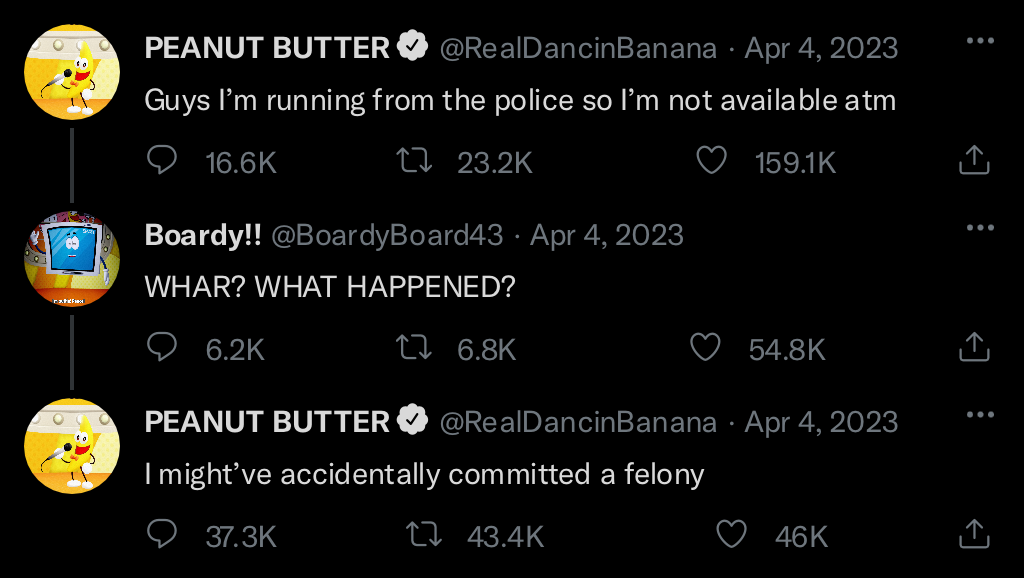This screenshot has height=578, width=1024.
Task: Open more options on the first tweet
Action: click(x=980, y=40)
